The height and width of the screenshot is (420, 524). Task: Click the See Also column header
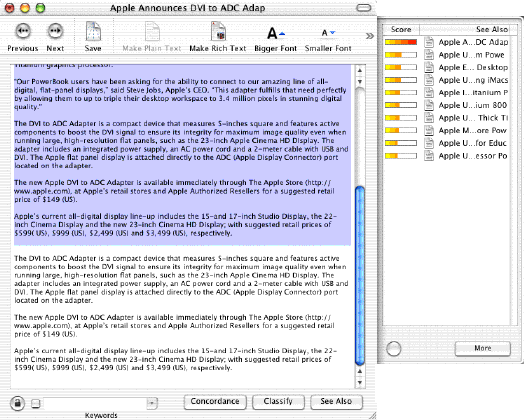(x=465, y=29)
